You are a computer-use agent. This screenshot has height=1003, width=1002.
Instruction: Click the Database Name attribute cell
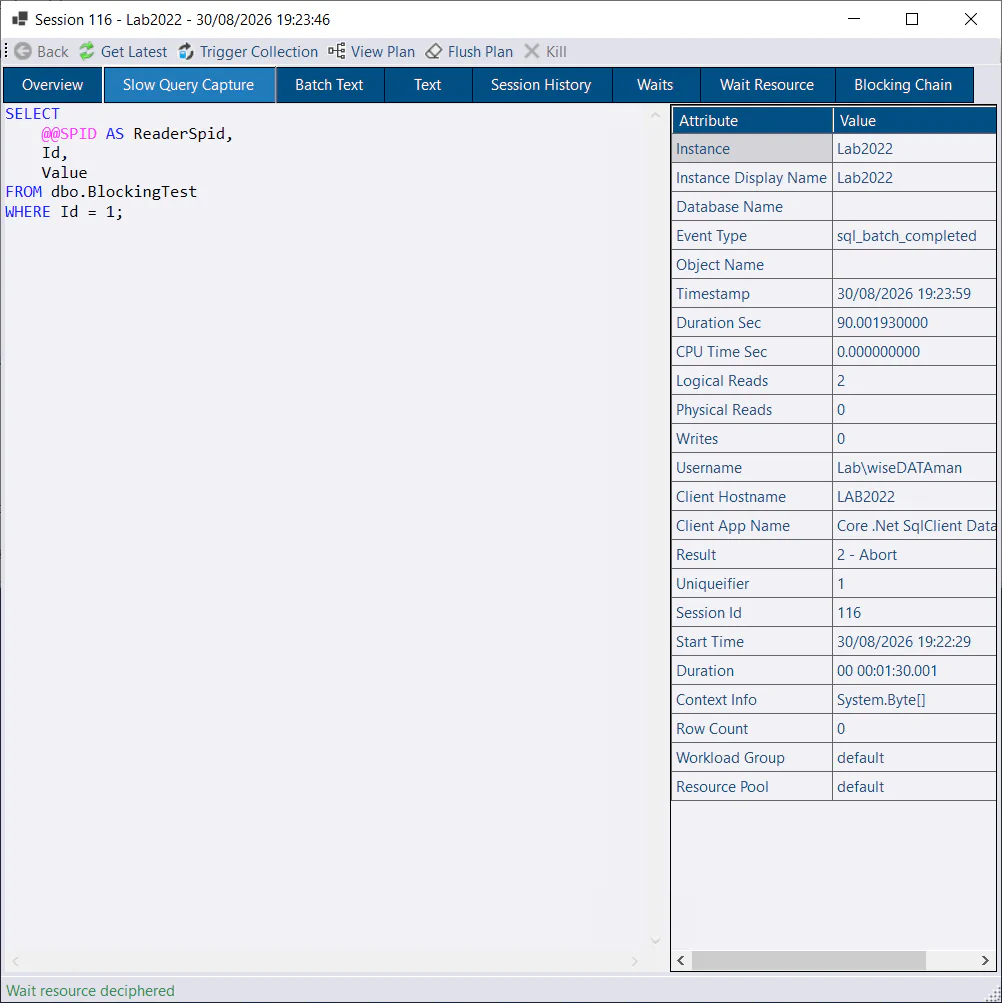coord(752,207)
